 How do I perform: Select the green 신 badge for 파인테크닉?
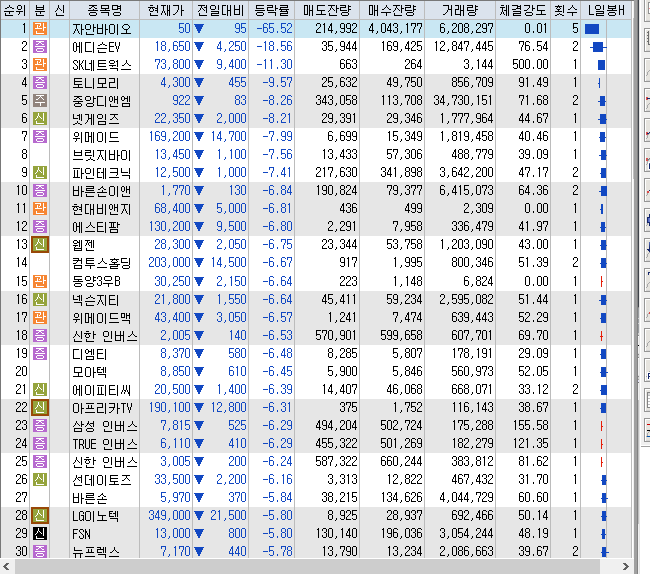click(40, 172)
